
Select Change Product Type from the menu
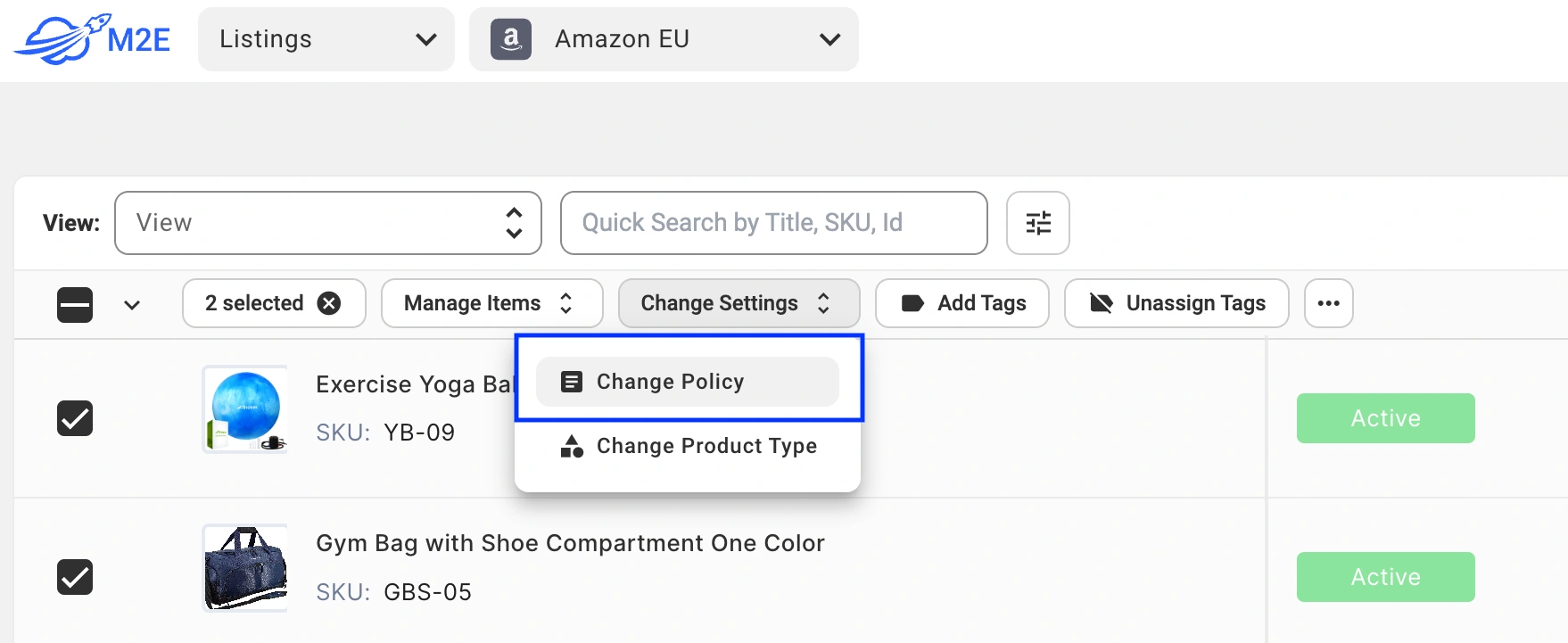click(x=706, y=446)
